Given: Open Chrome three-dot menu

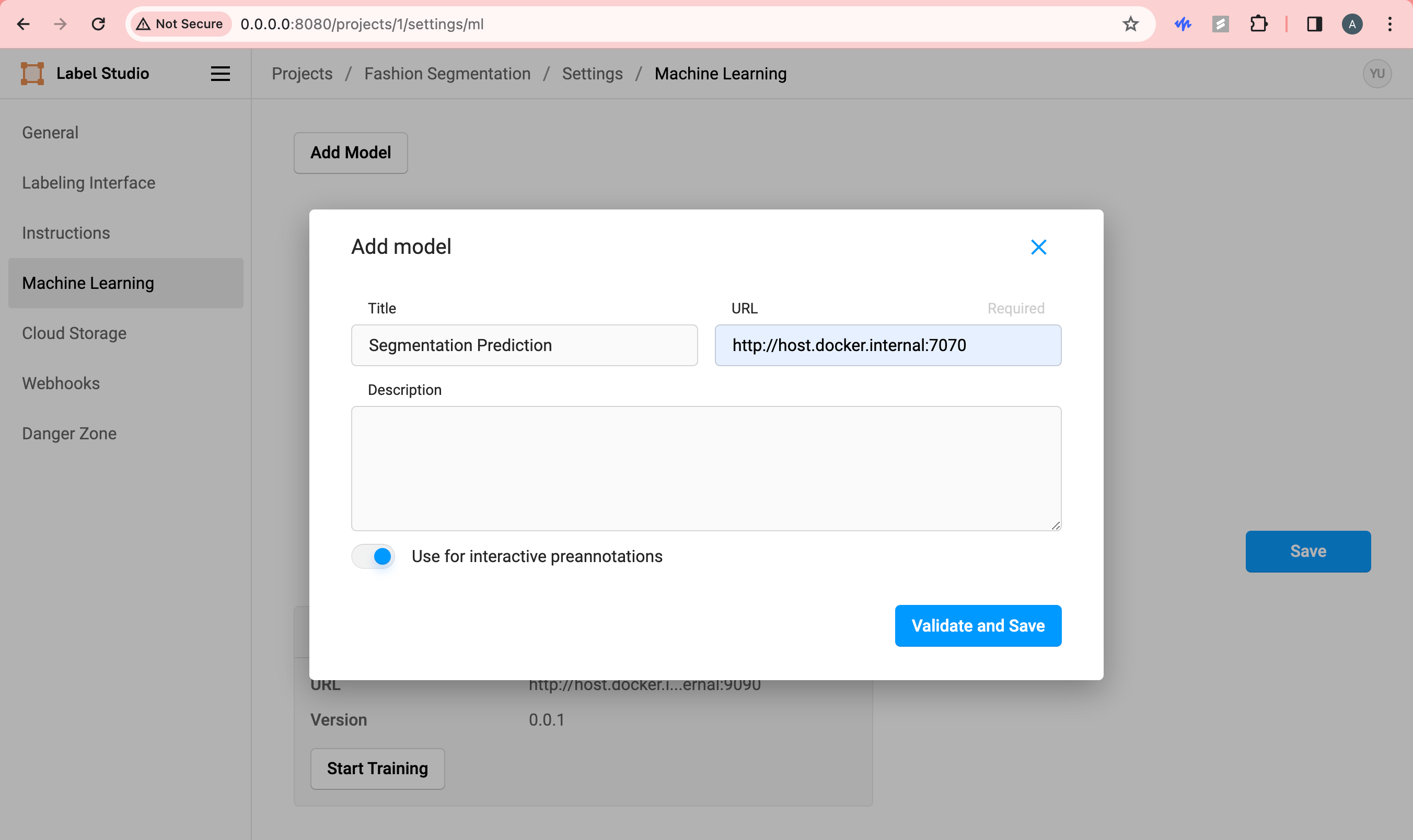Looking at the screenshot, I should coord(1389,25).
